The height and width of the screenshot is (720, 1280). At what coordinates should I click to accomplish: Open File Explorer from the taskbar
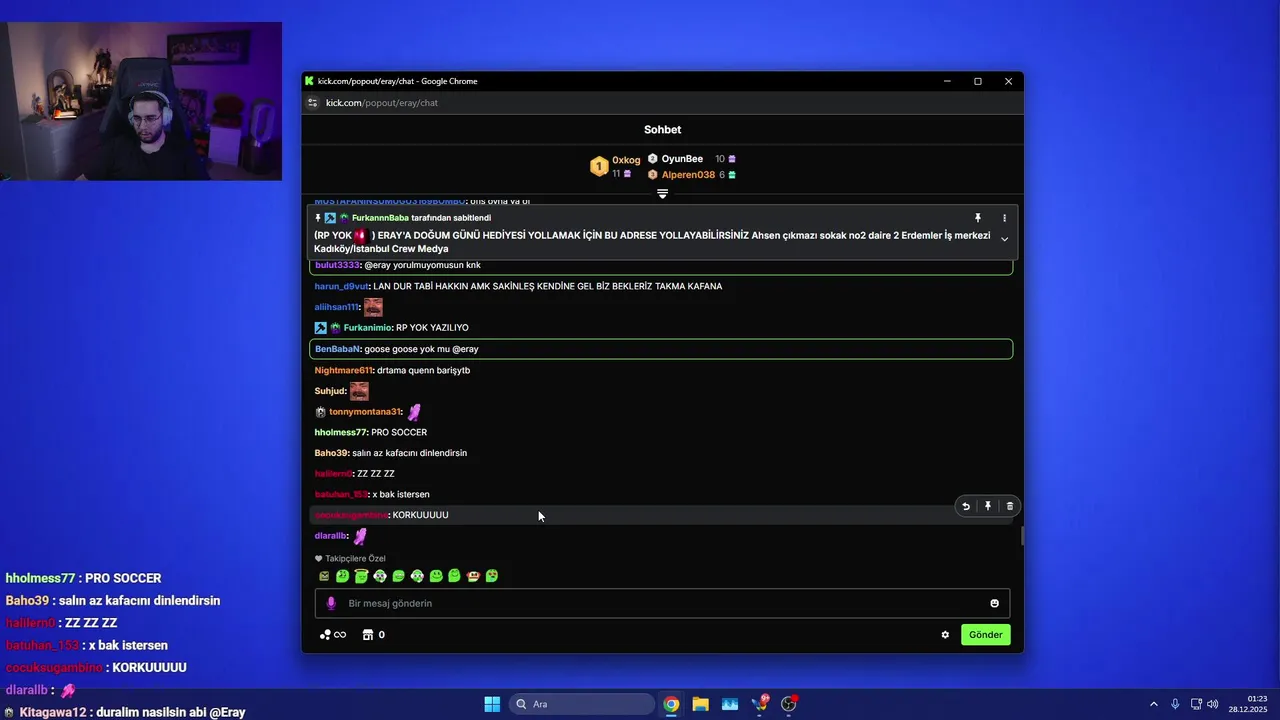click(x=700, y=704)
